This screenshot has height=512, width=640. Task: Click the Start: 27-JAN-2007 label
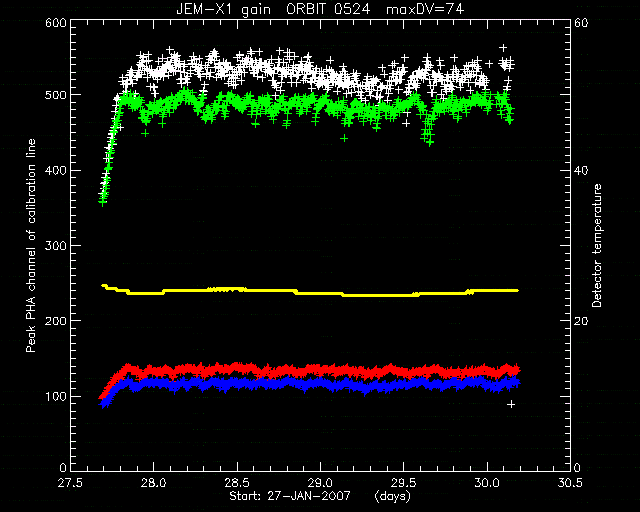pyautogui.click(x=290, y=496)
